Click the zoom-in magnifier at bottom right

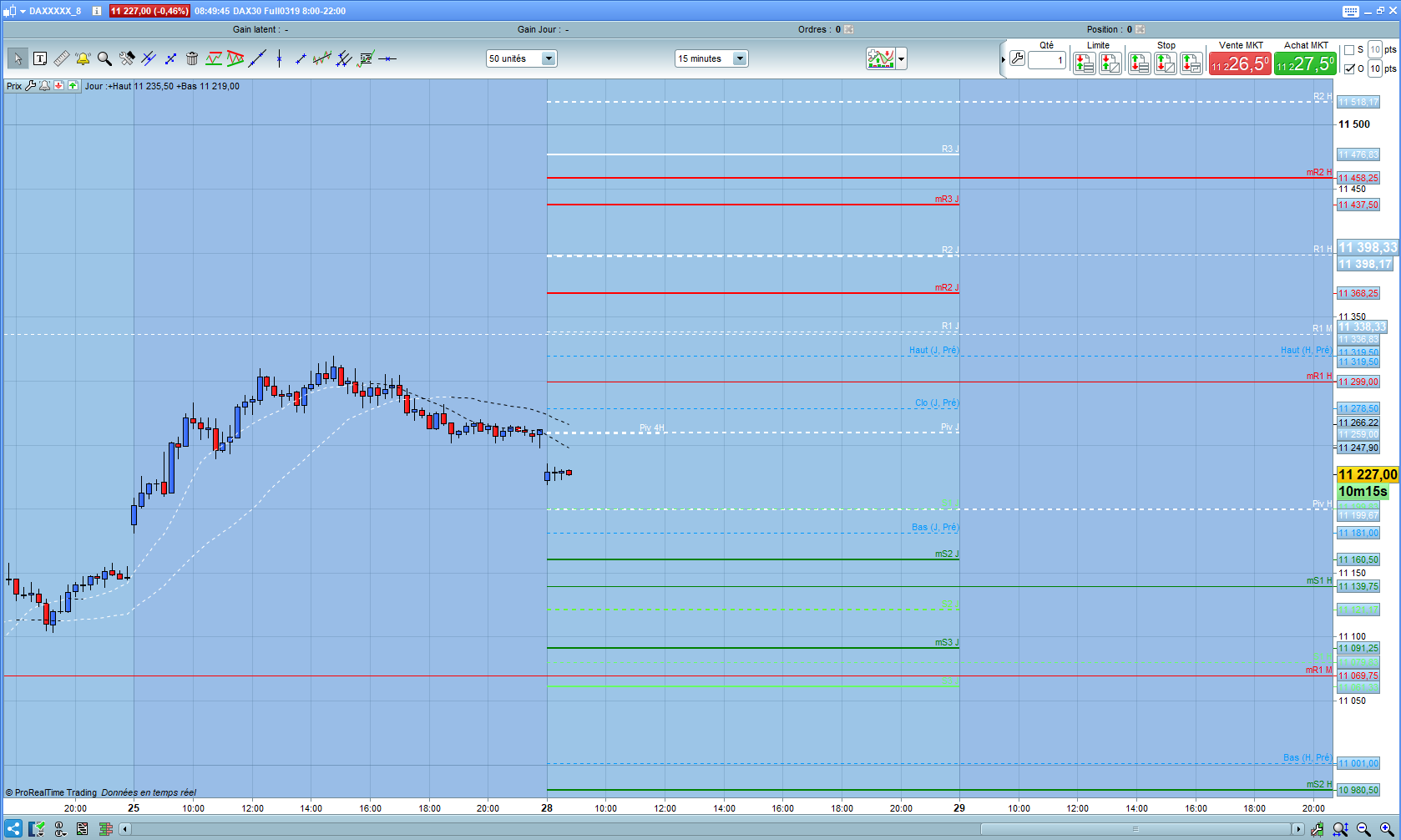click(x=1387, y=829)
